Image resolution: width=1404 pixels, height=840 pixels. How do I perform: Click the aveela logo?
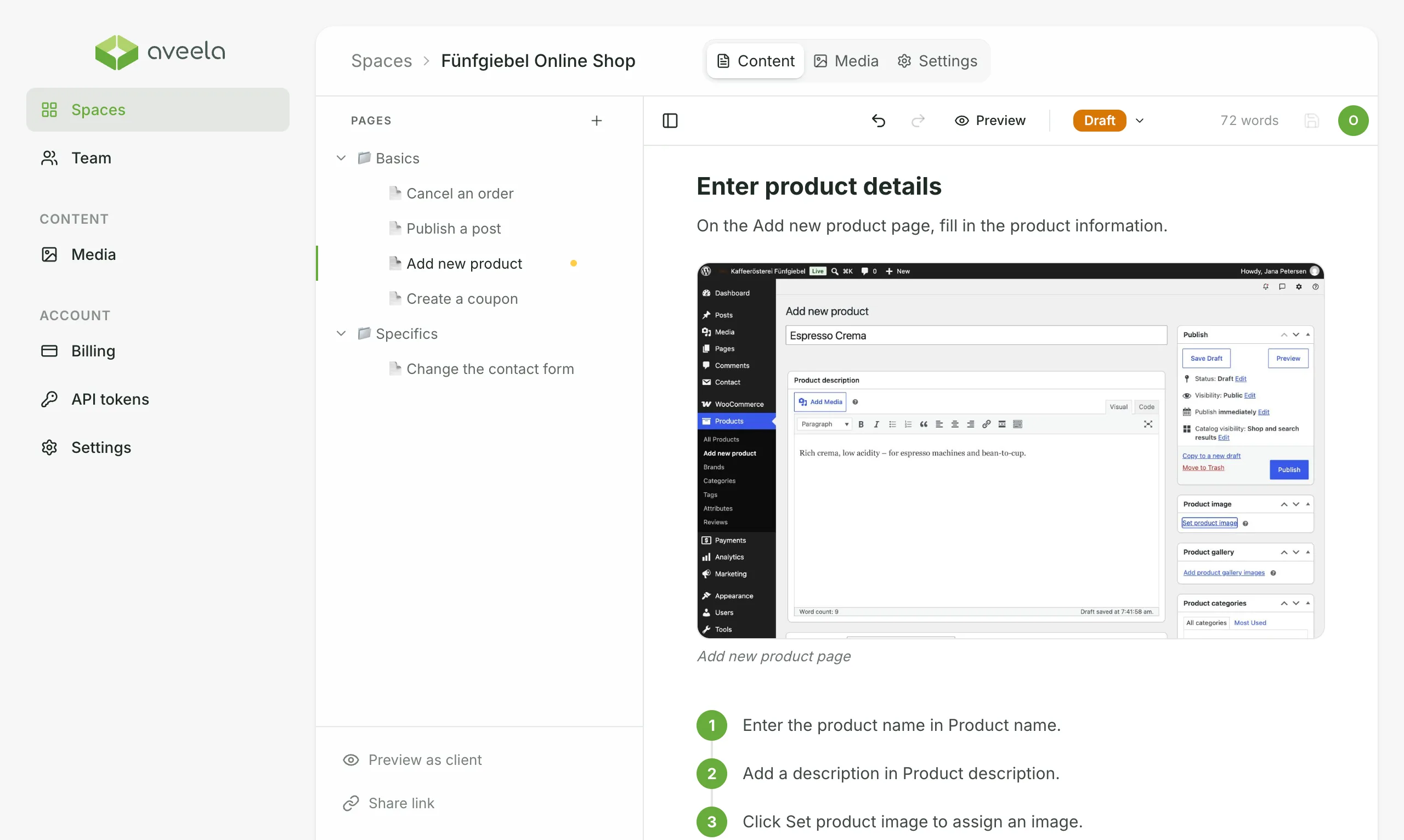pyautogui.click(x=160, y=52)
